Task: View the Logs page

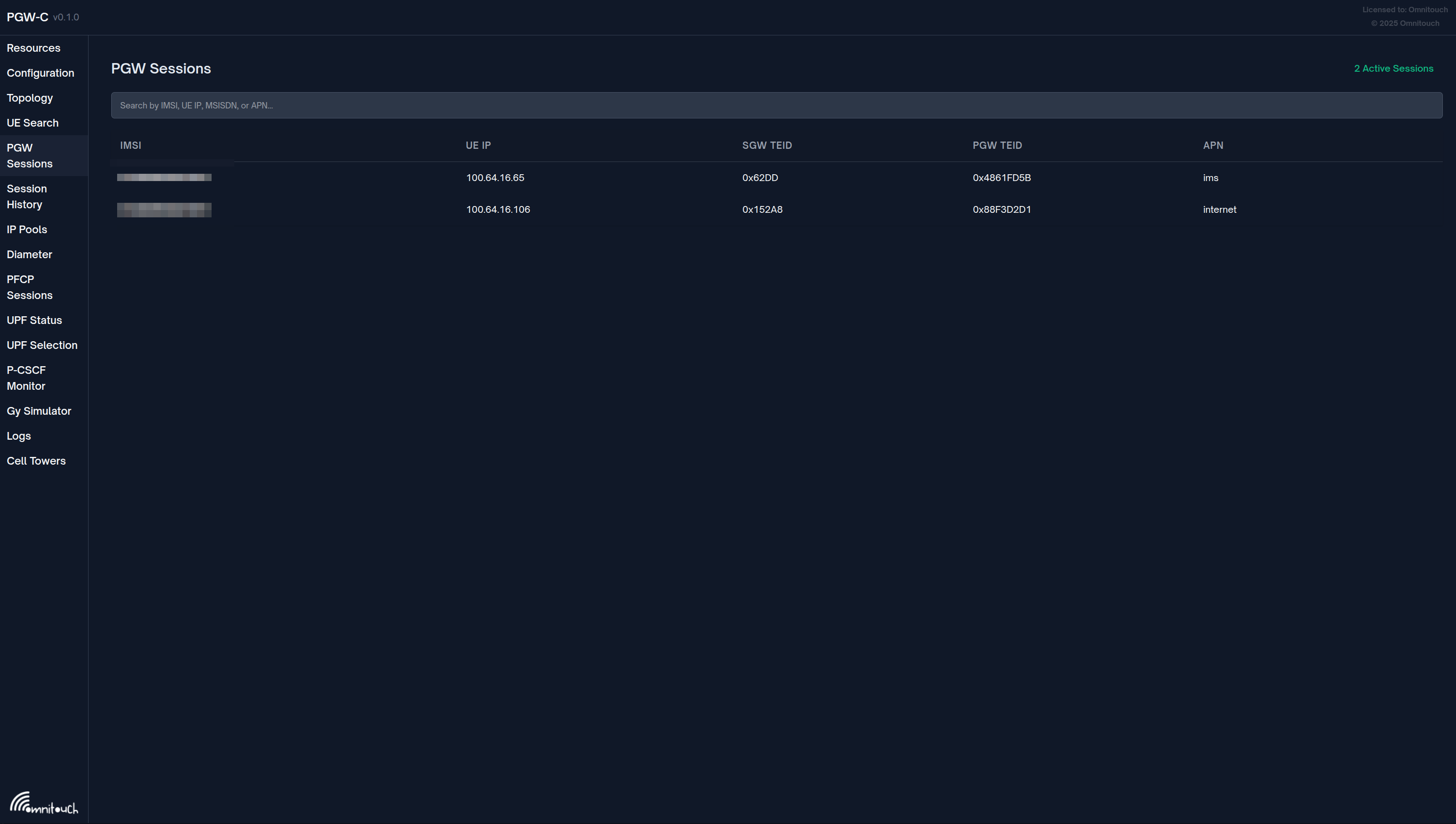Action: point(19,436)
